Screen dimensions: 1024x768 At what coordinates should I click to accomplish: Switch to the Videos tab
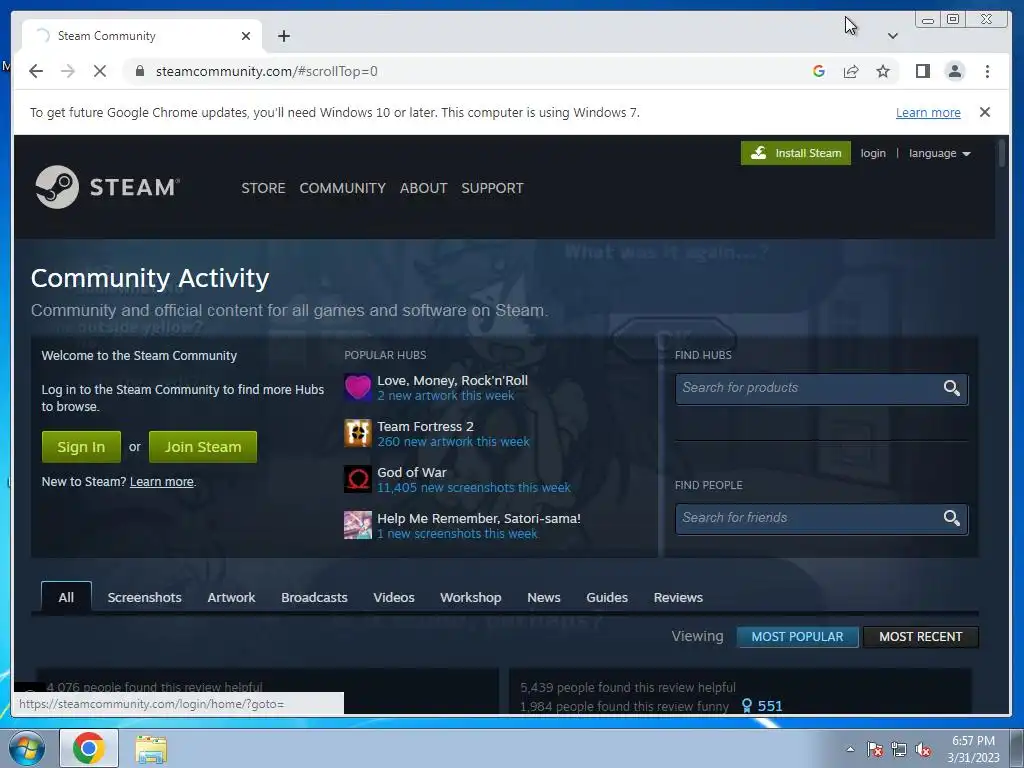pos(394,598)
